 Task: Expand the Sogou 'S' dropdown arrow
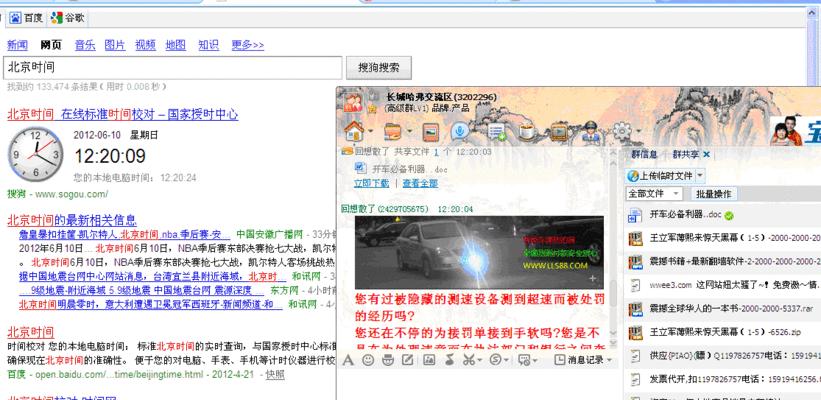tap(506, 360)
